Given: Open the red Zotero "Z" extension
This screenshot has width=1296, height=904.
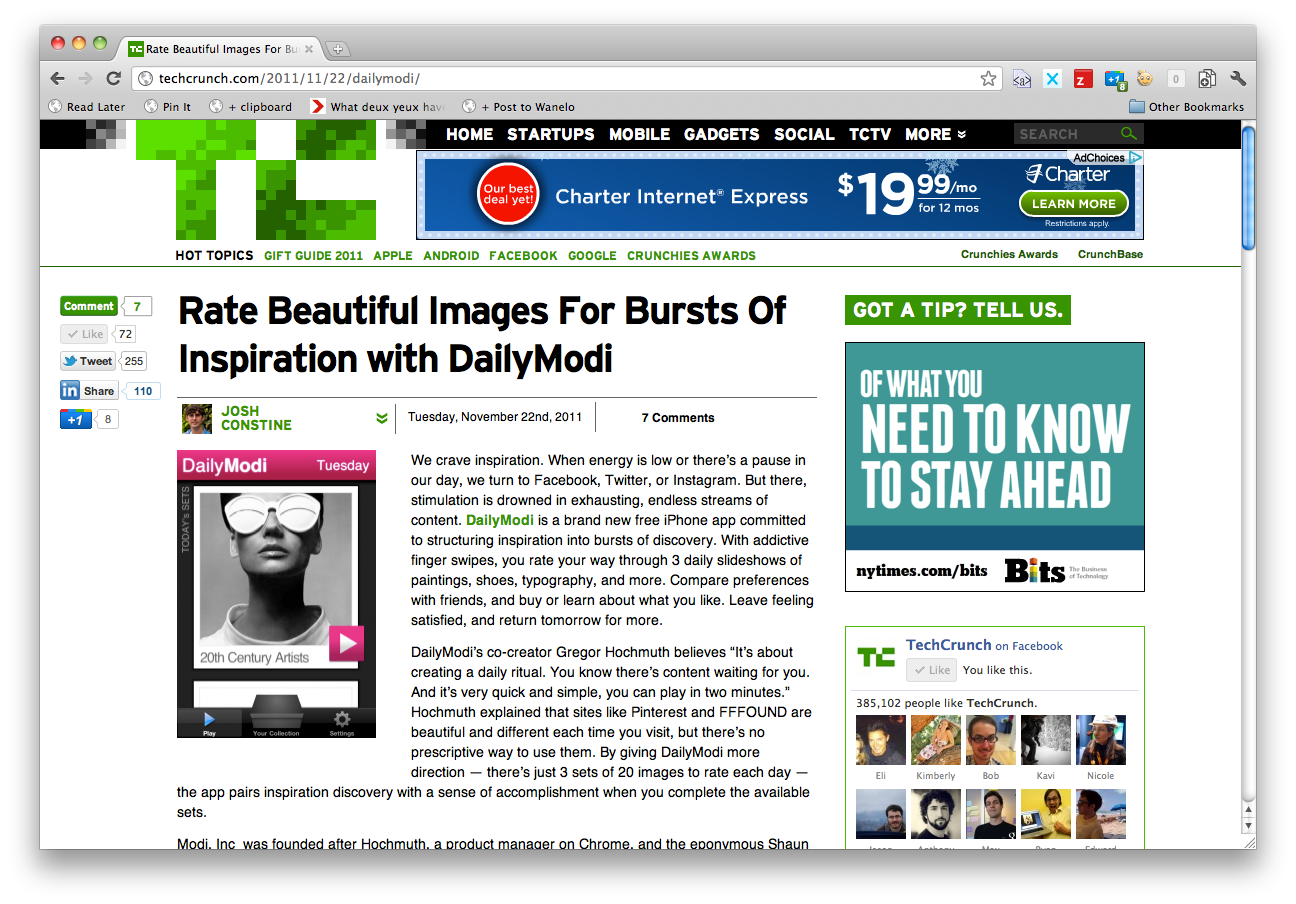Looking at the screenshot, I should [x=1083, y=78].
